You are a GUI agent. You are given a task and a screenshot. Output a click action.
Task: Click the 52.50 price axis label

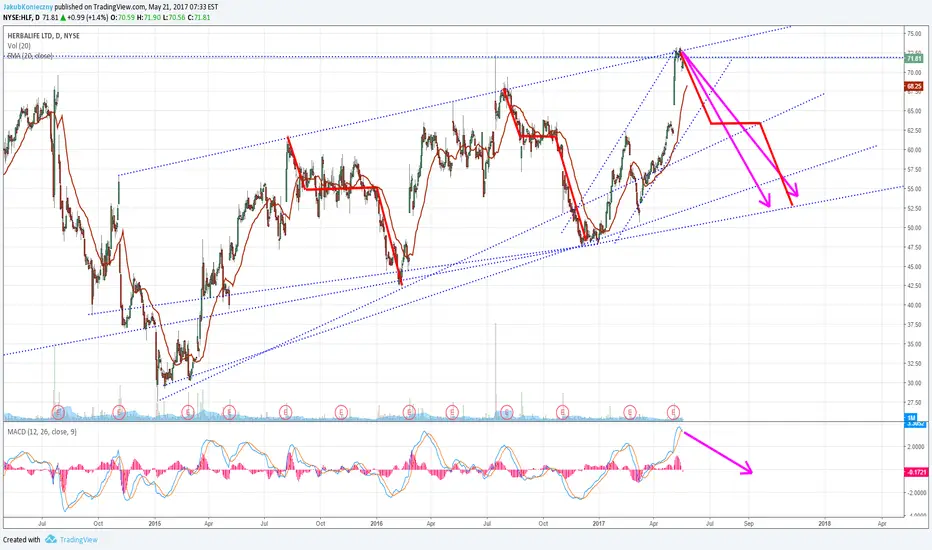tap(914, 209)
